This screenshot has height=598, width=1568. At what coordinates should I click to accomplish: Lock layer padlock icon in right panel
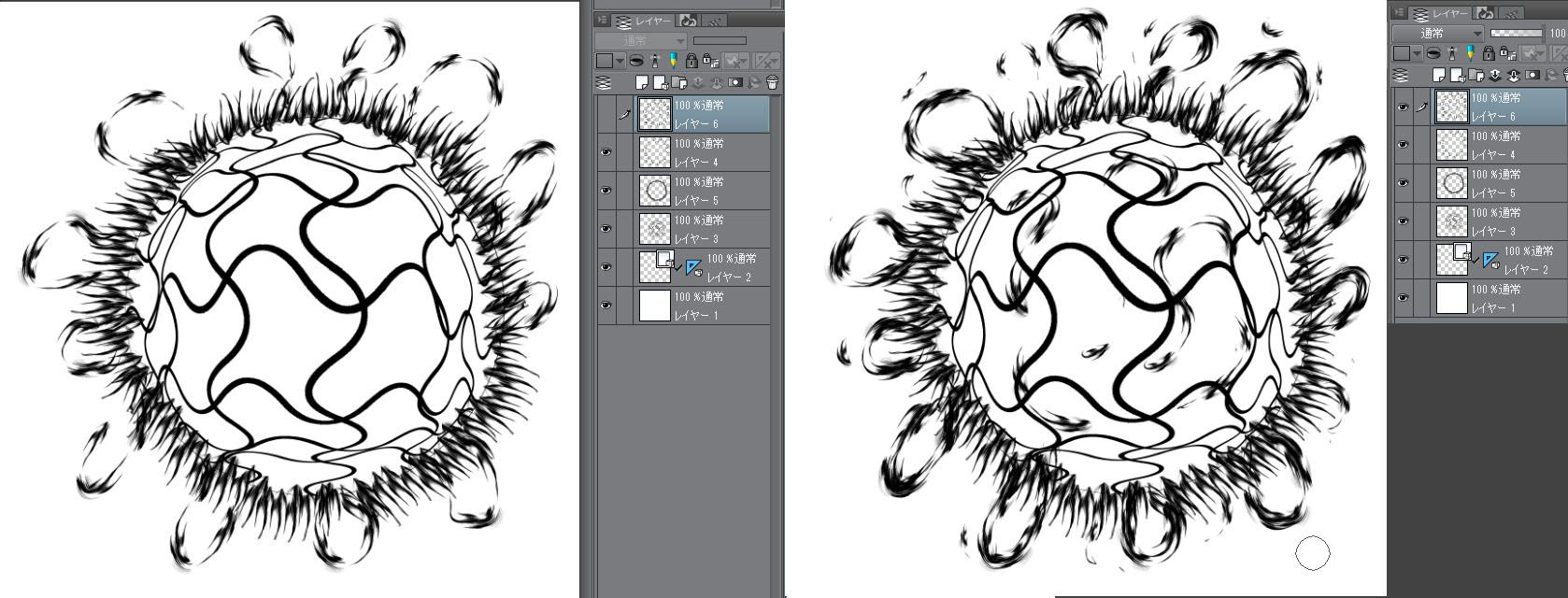coord(1489,53)
